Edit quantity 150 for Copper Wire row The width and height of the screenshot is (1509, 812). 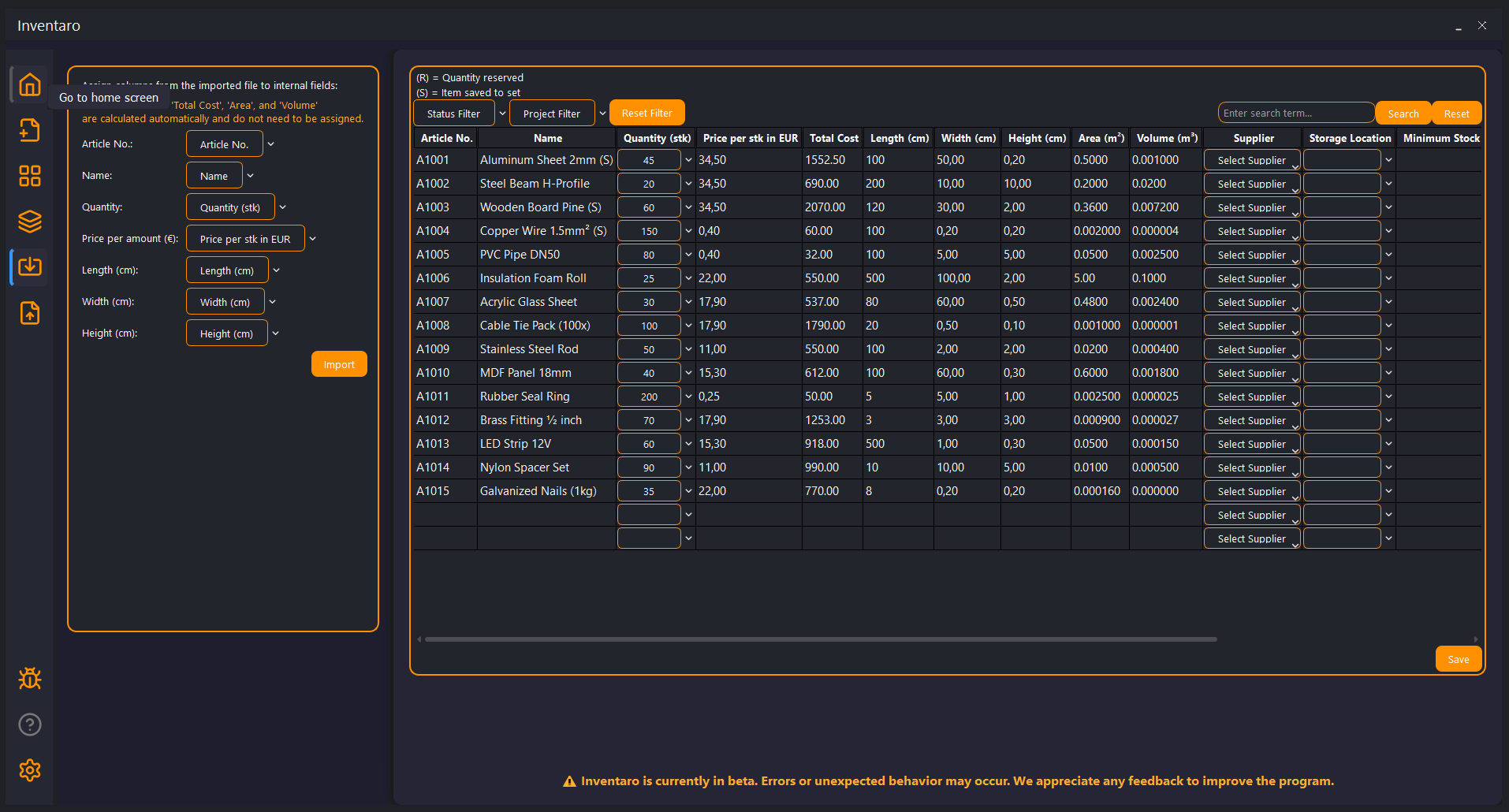(649, 231)
